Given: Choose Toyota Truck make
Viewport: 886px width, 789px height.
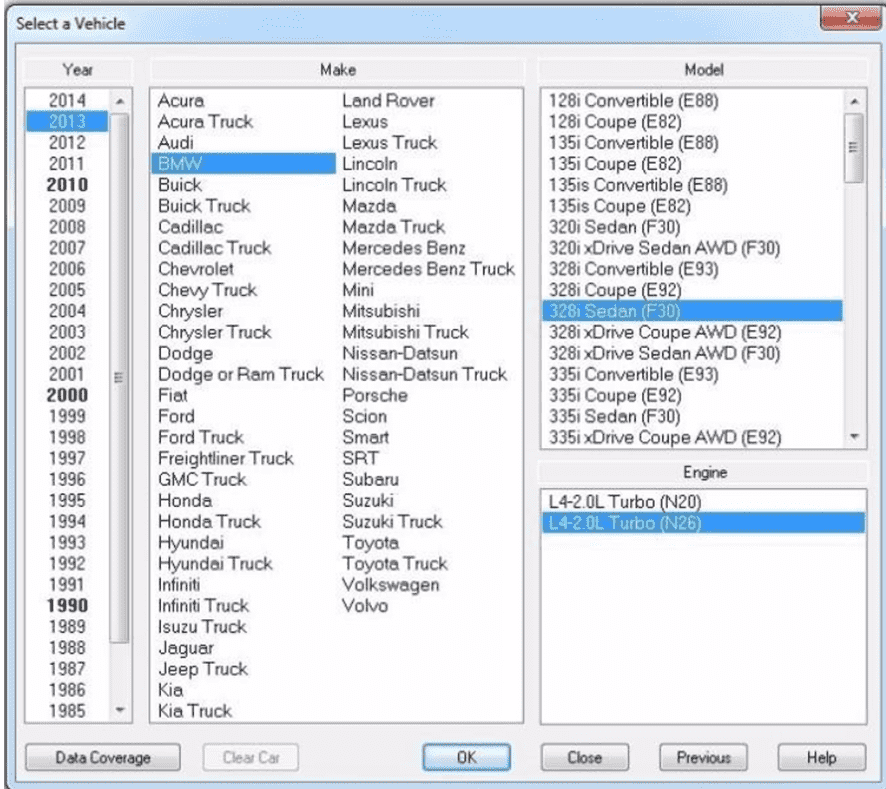Looking at the screenshot, I should (x=394, y=563).
